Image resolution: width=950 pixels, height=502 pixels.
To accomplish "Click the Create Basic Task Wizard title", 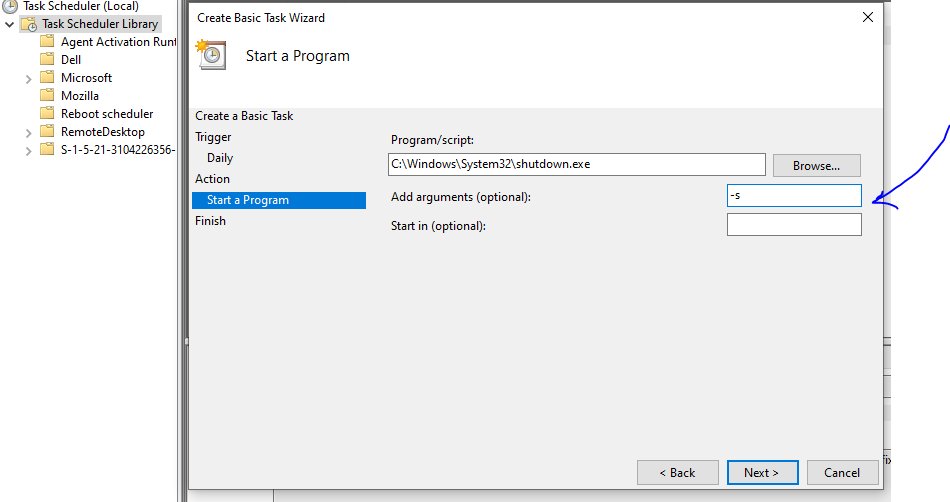I will click(261, 18).
